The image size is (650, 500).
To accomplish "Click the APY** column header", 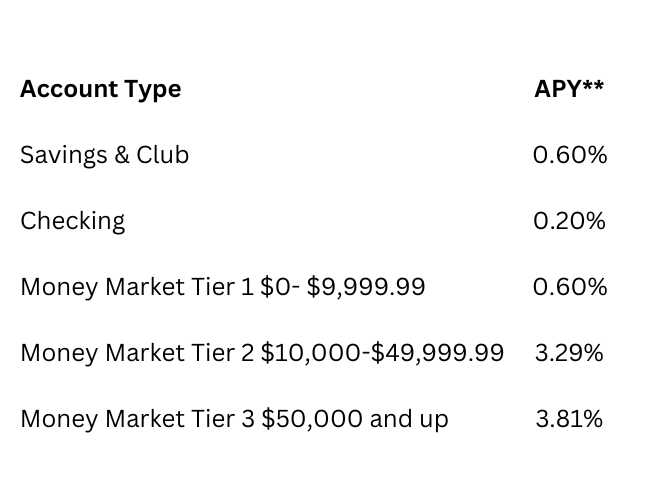I will (x=569, y=89).
